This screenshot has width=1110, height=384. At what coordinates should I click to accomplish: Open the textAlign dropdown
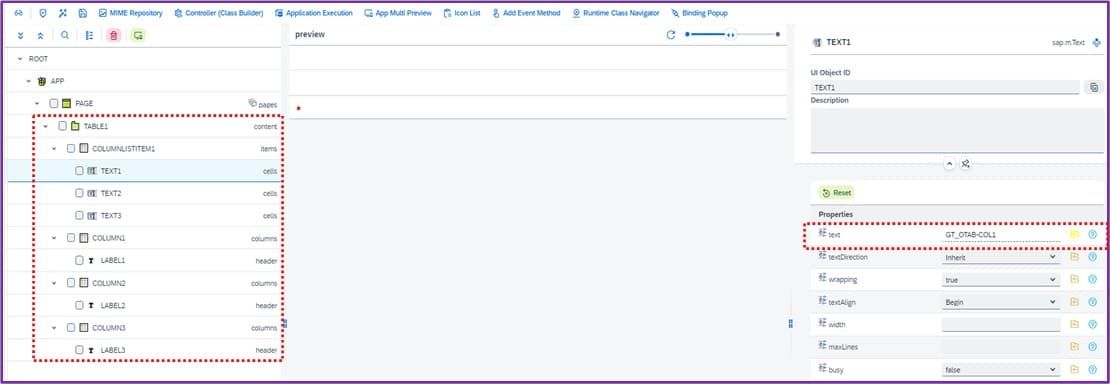point(1001,302)
